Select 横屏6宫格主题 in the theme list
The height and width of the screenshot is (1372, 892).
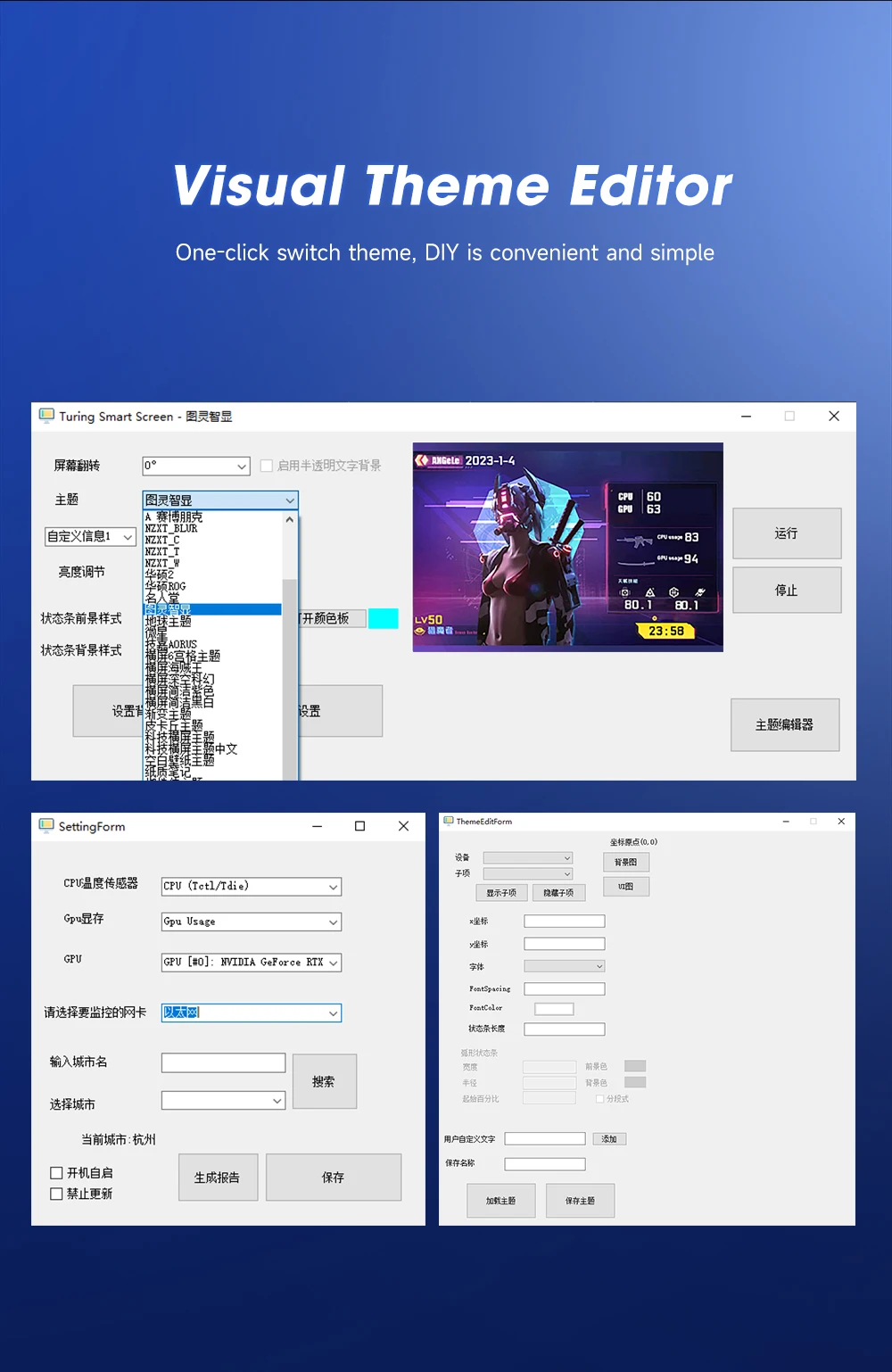[212, 656]
